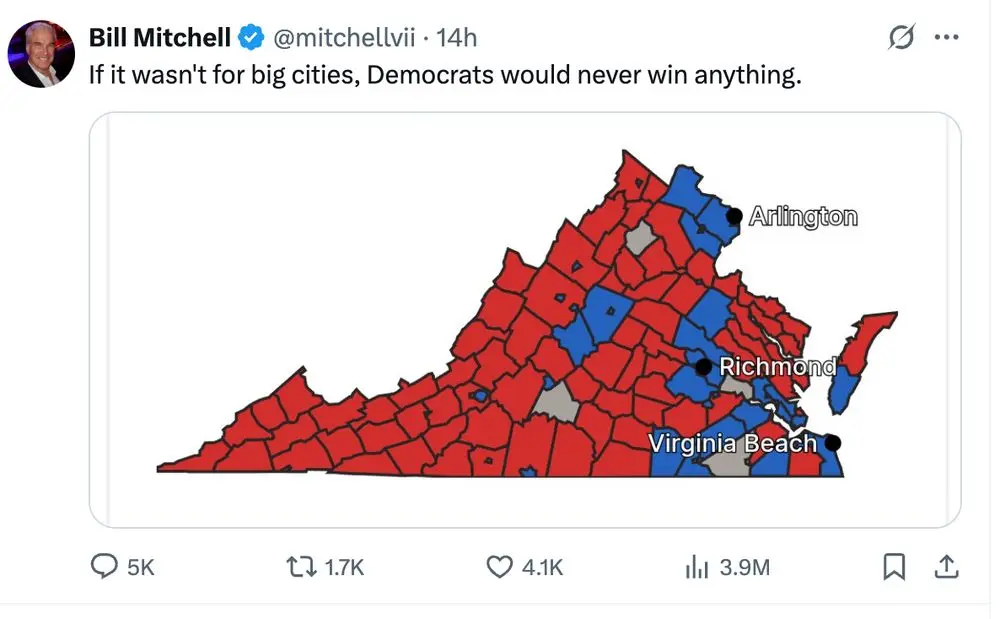Click the Arlington text label on map
Viewport: 1000px width, 619px height.
tap(803, 216)
